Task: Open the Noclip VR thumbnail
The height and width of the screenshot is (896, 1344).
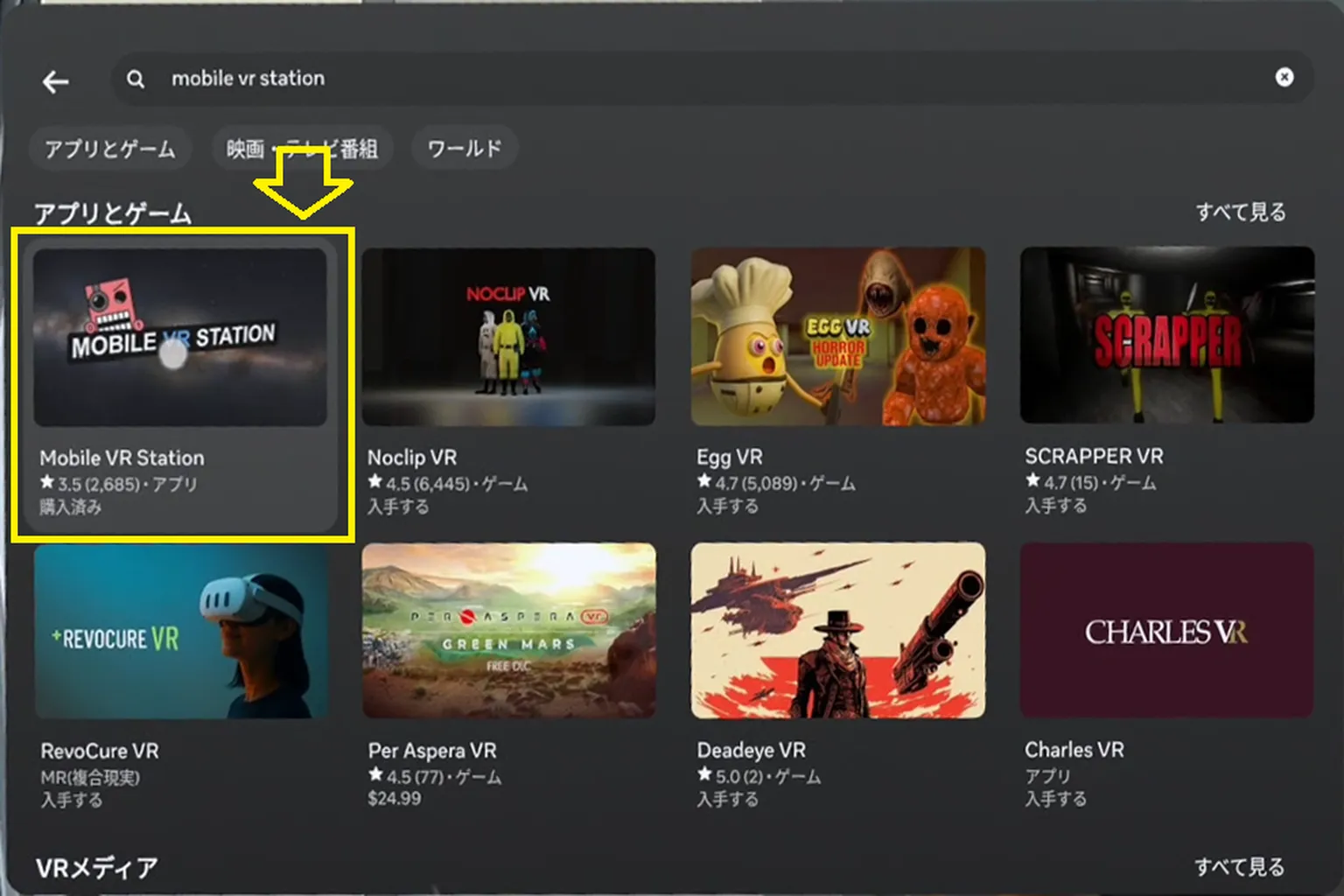Action: click(508, 337)
